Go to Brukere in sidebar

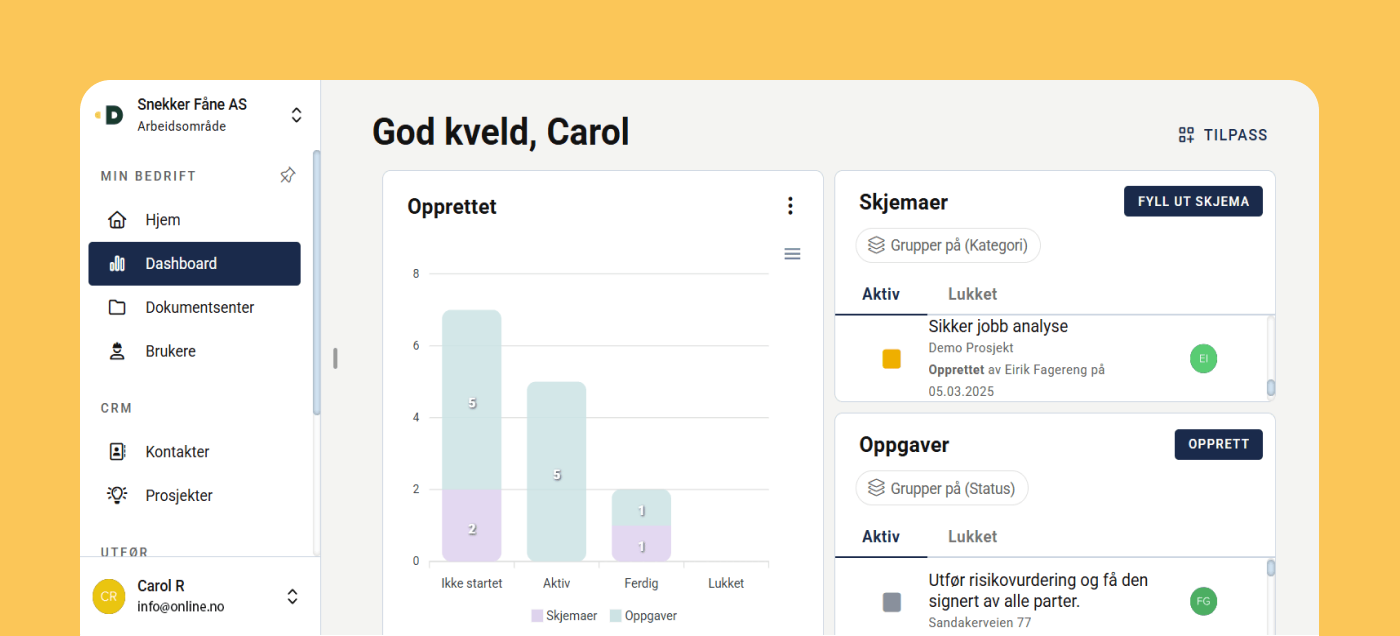click(170, 352)
